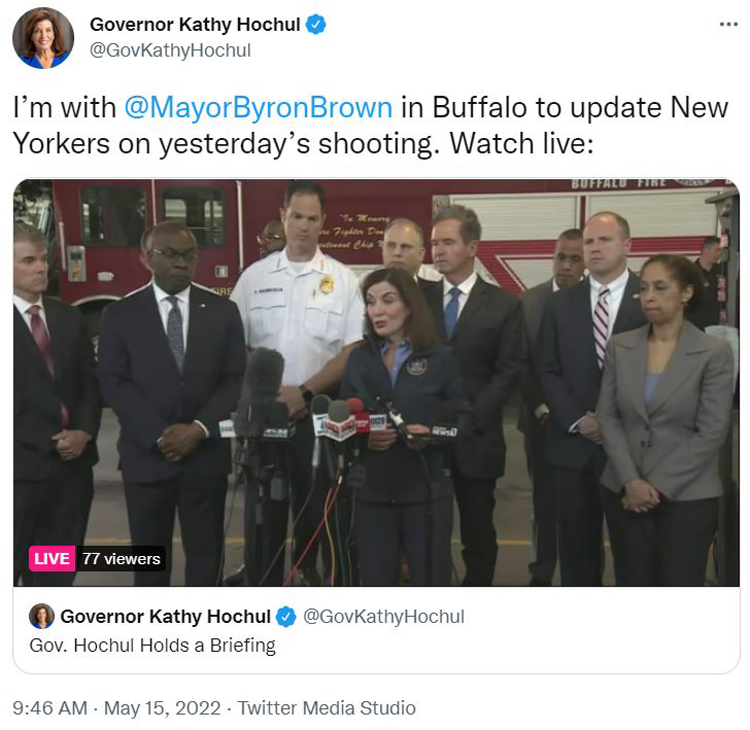Open the @GovKathyHochul handle under the header name
Image resolution: width=750 pixels, height=730 pixels.
click(170, 50)
